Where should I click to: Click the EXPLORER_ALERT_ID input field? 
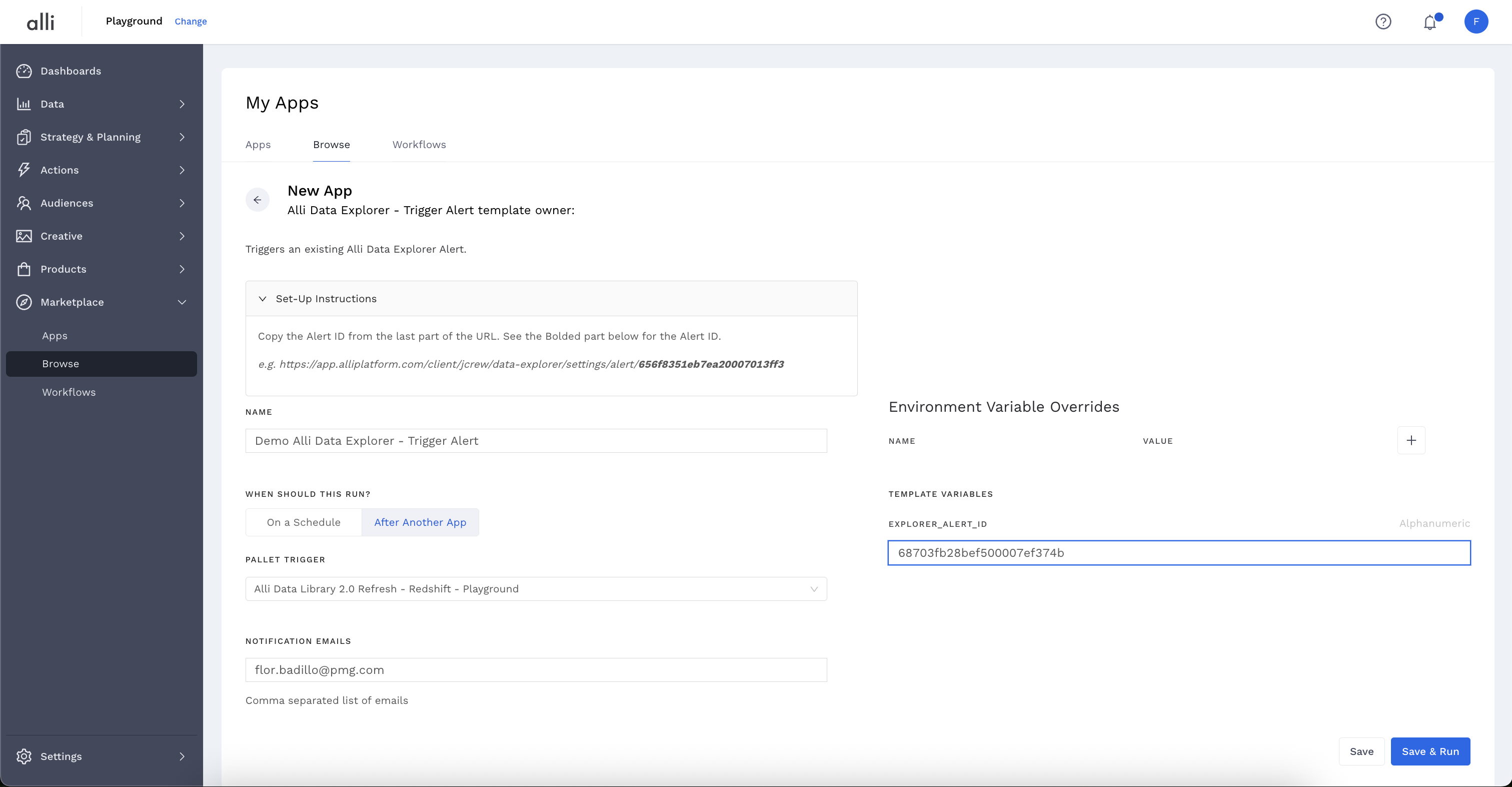point(1178,553)
